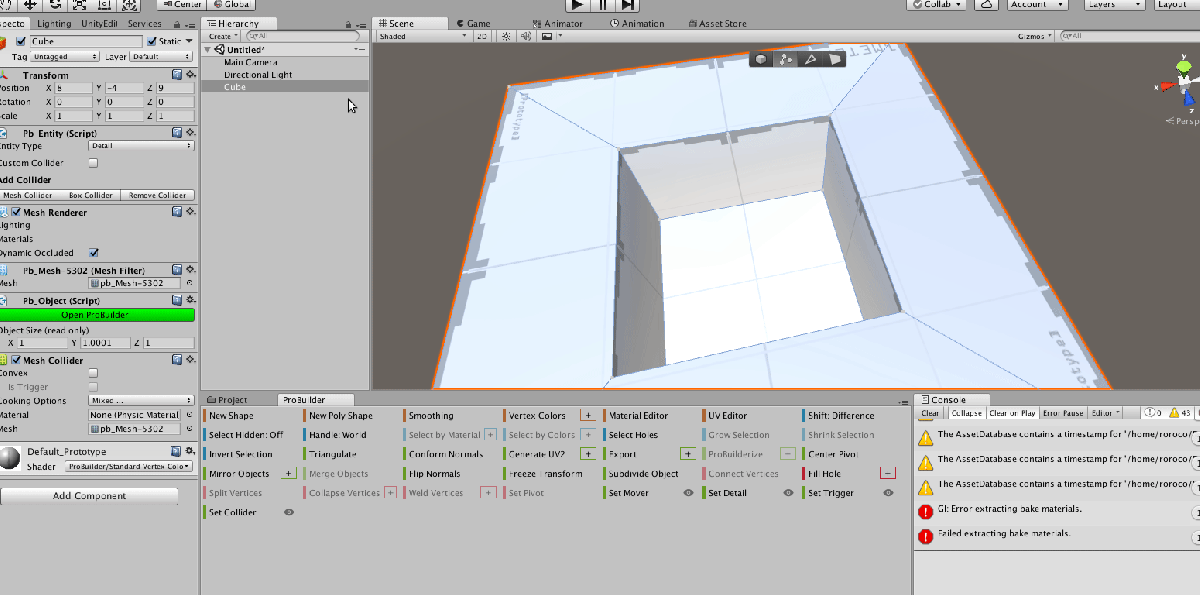1200x595 pixels.
Task: Click Set Mover eye visibility icon
Action: pyautogui.click(x=688, y=493)
